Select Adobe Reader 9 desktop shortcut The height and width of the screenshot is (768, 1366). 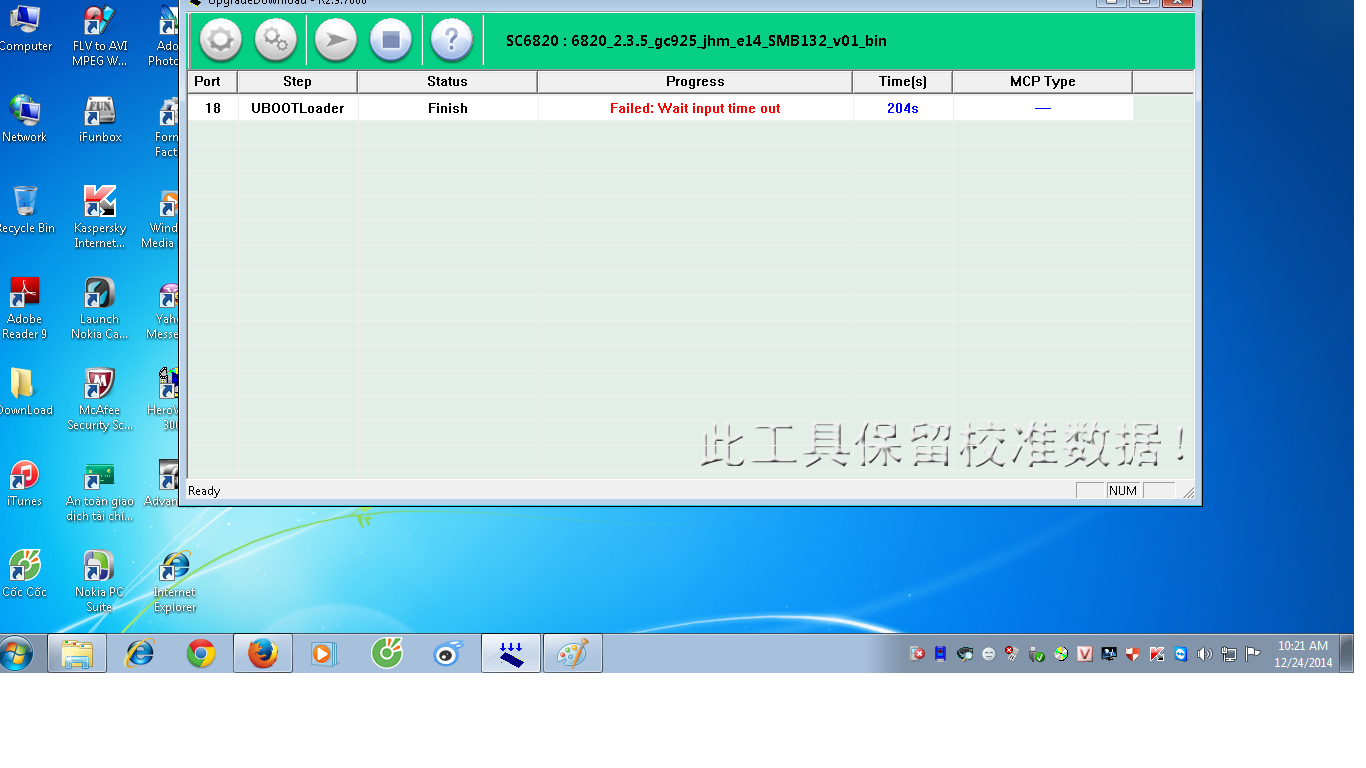(25, 308)
